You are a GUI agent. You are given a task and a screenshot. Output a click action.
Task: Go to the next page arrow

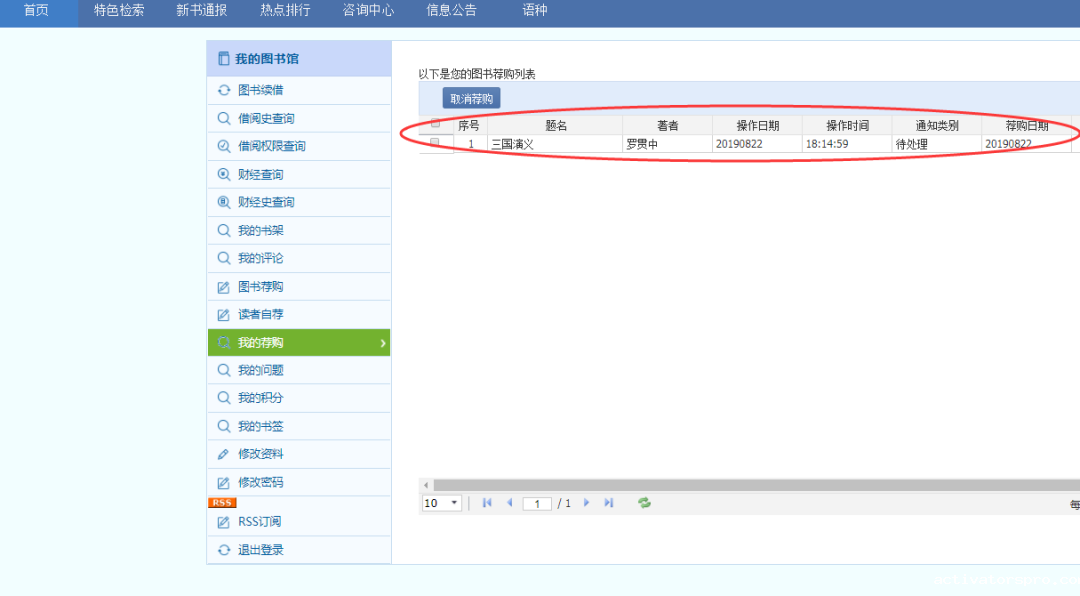587,503
